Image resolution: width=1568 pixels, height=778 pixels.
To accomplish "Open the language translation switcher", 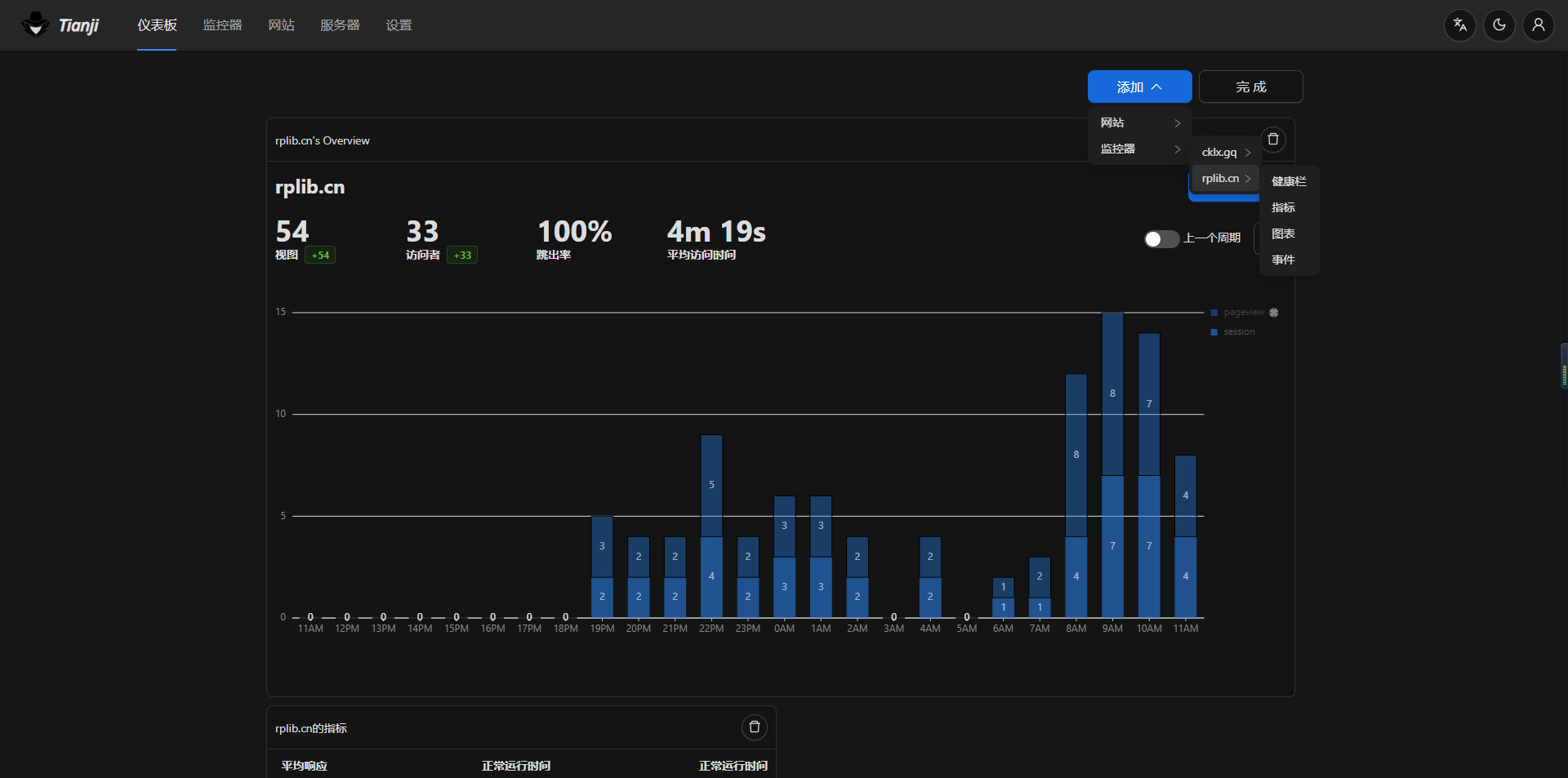I will click(1459, 25).
